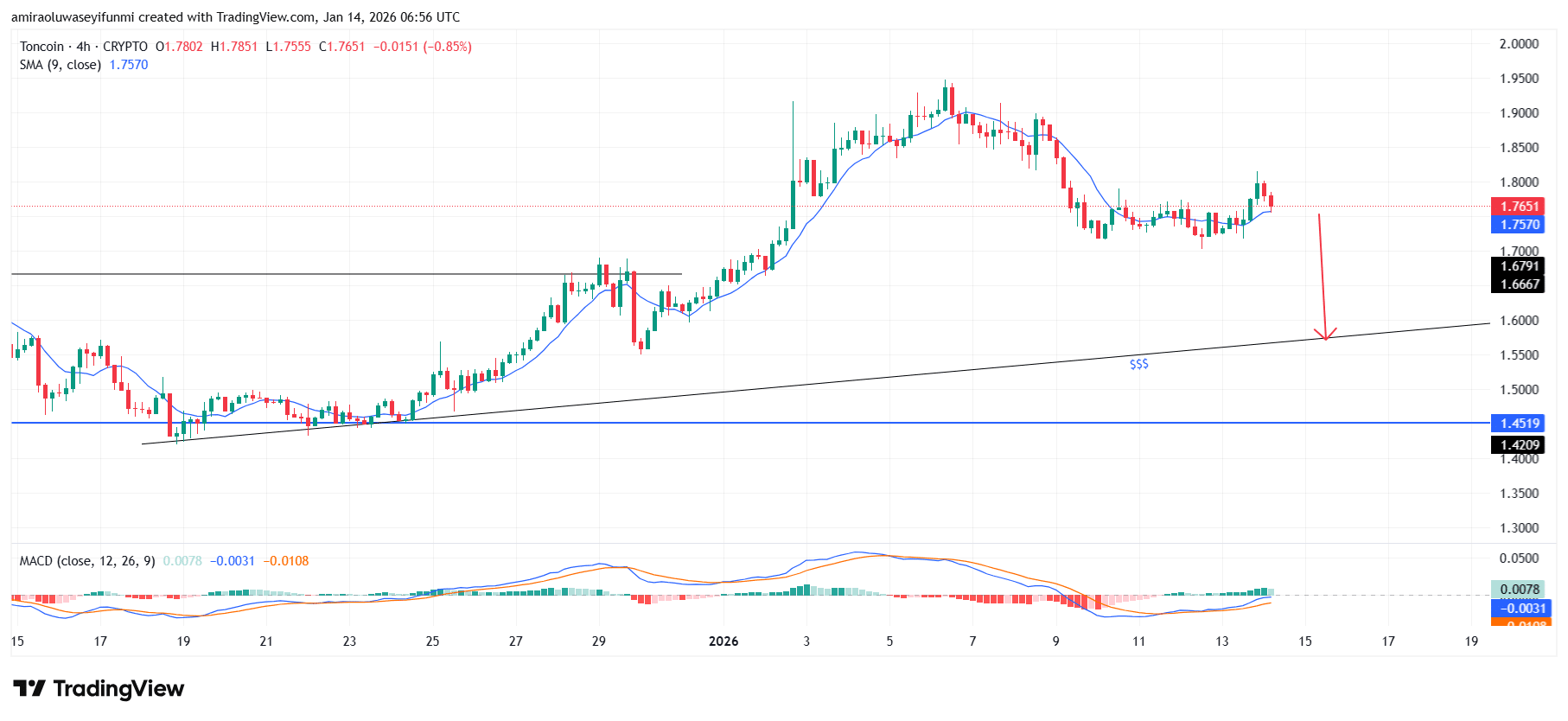Click the 1.3000 price scale tick

[1520, 528]
